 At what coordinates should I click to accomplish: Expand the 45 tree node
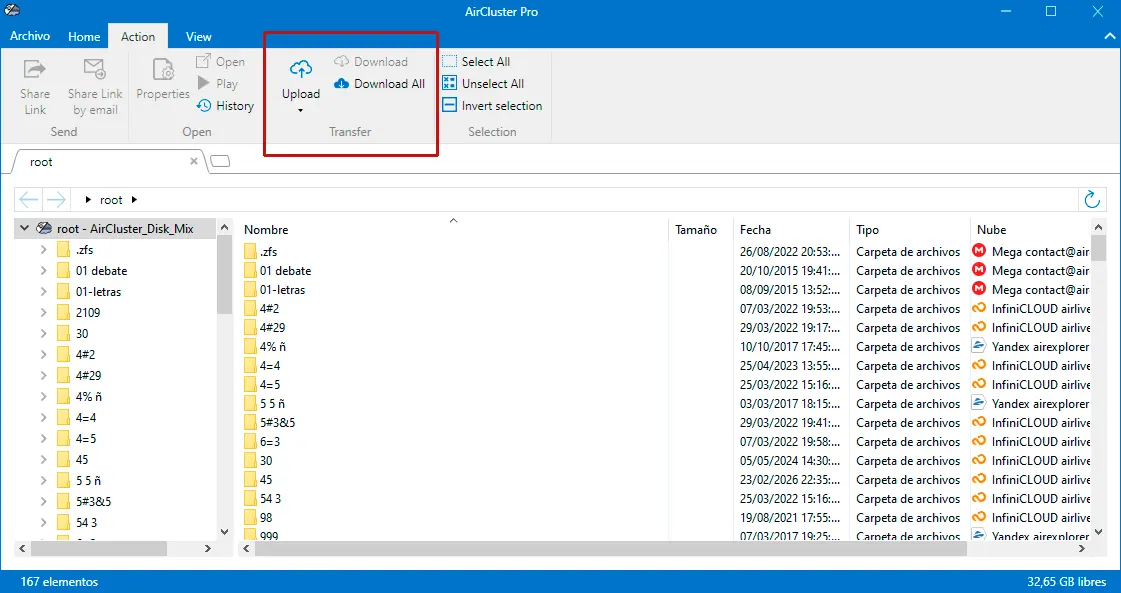click(x=44, y=459)
